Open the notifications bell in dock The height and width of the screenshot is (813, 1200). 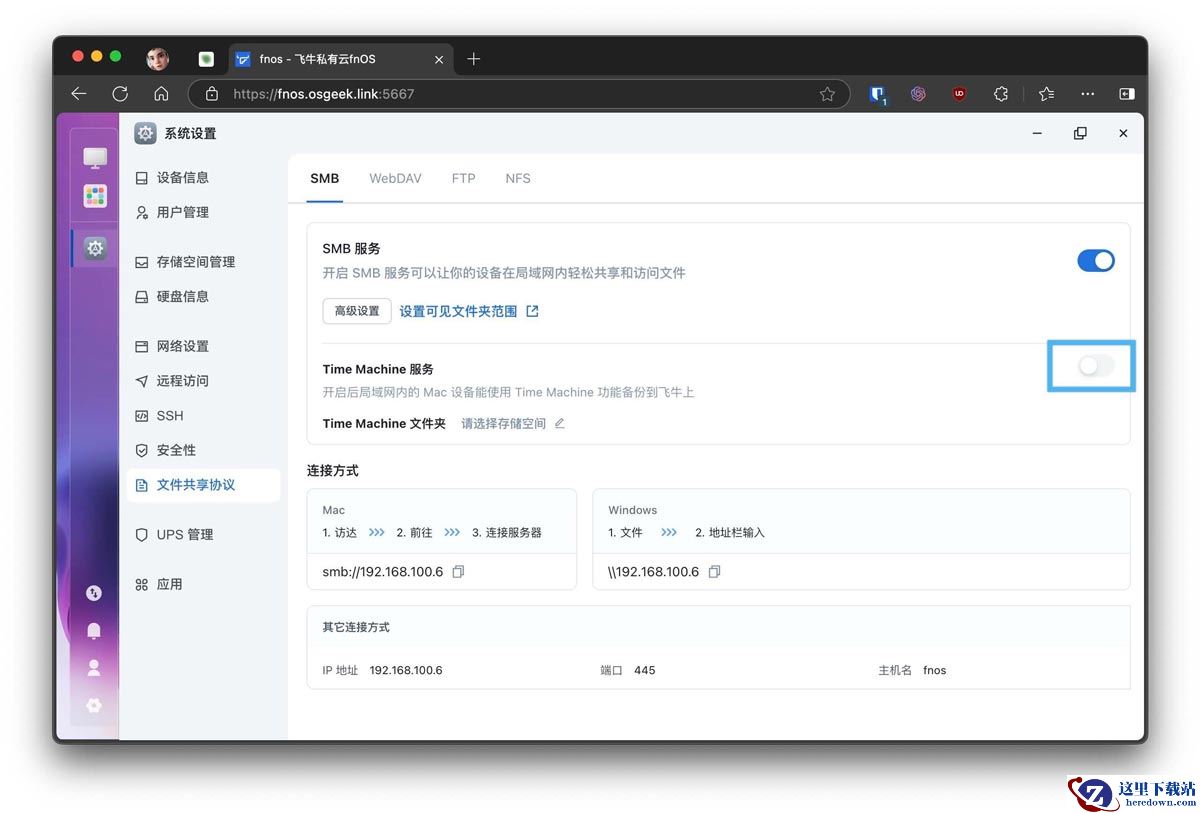pyautogui.click(x=94, y=631)
